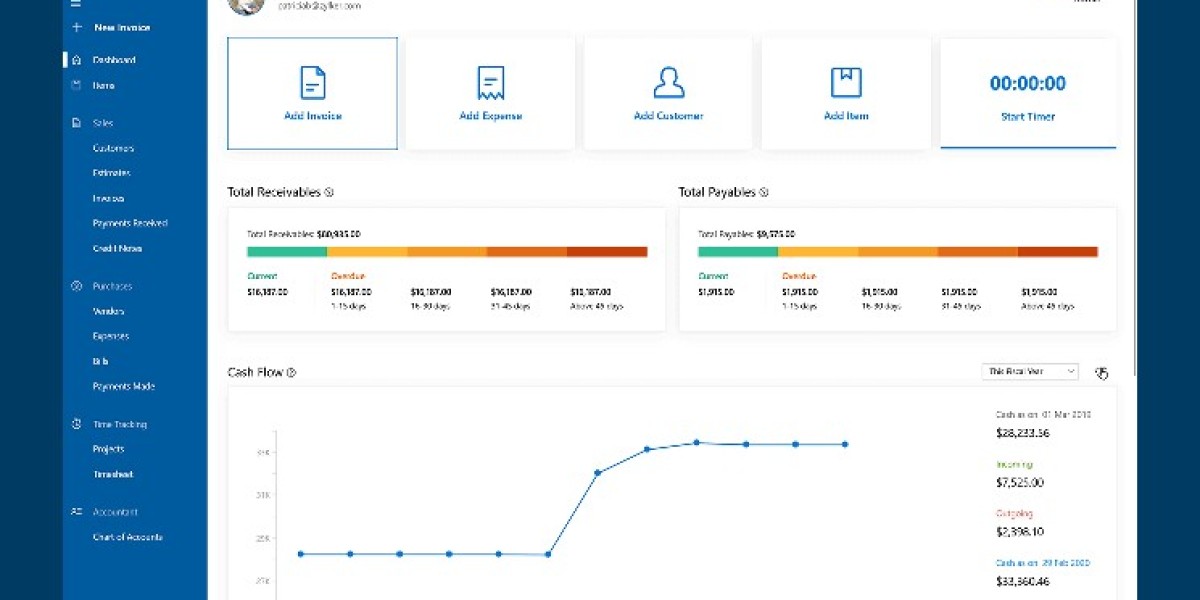The width and height of the screenshot is (1200, 600).
Task: Click the page vertical scrollbar
Action: tap(1134, 190)
